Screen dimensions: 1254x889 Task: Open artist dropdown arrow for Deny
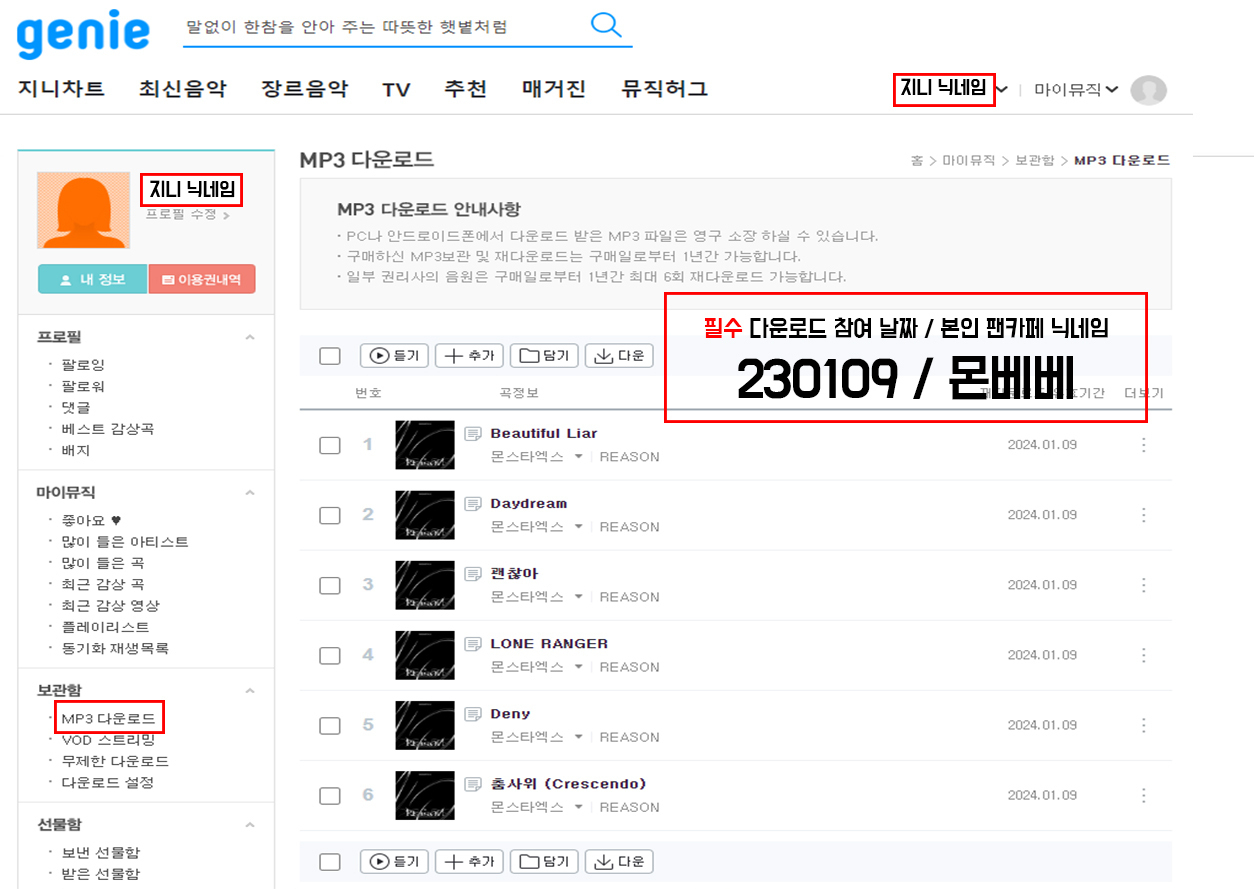coord(578,737)
